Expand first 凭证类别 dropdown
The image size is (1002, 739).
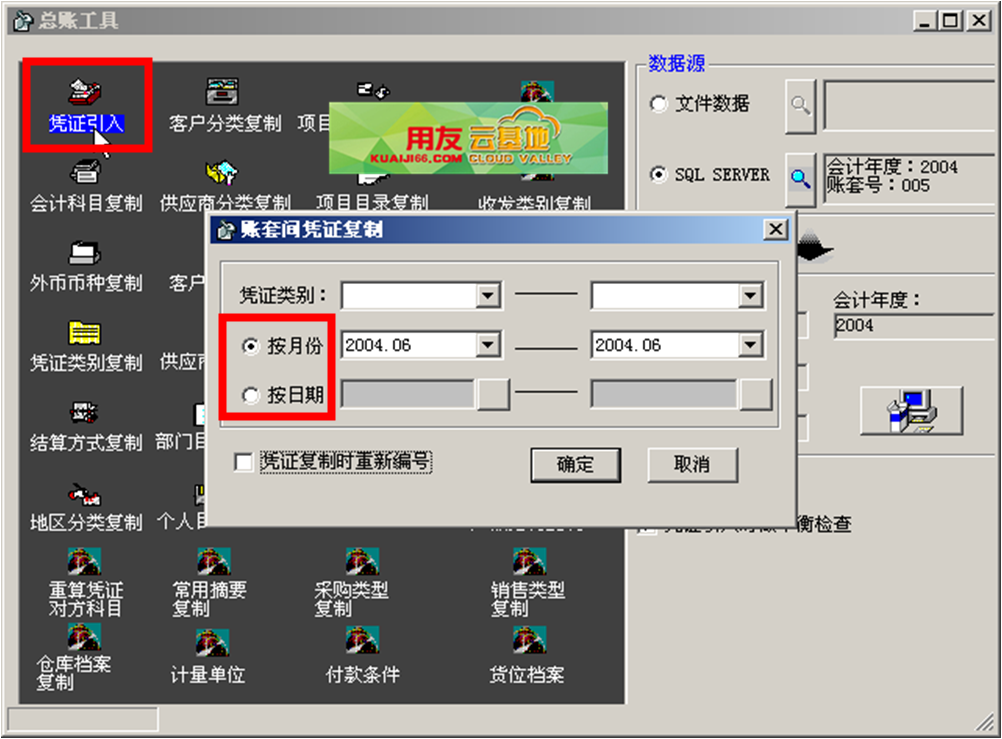tap(488, 295)
